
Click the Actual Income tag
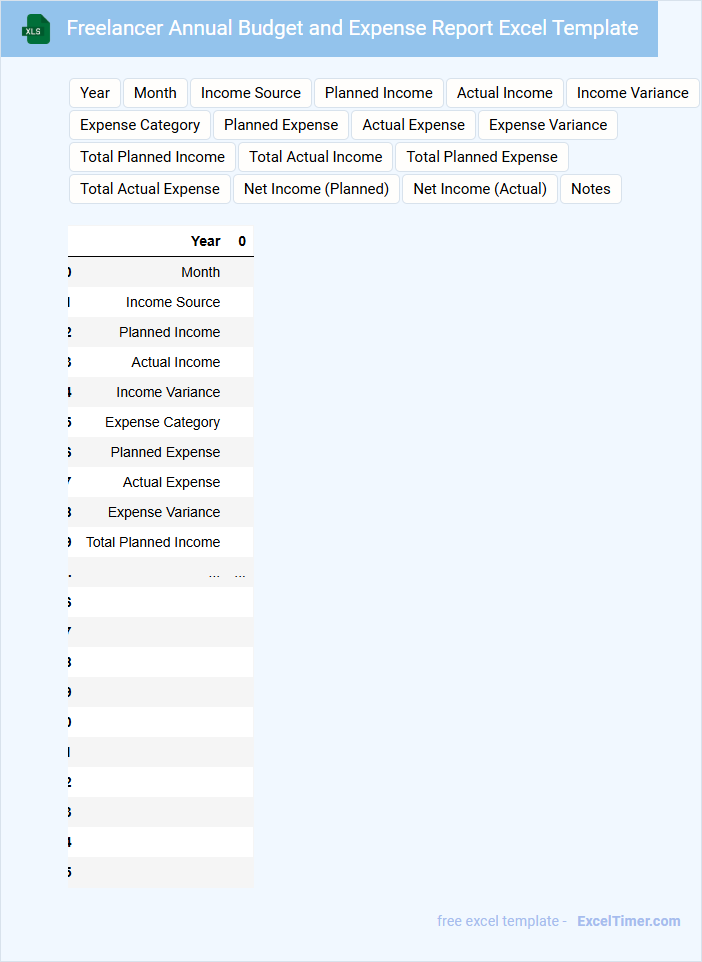(505, 93)
